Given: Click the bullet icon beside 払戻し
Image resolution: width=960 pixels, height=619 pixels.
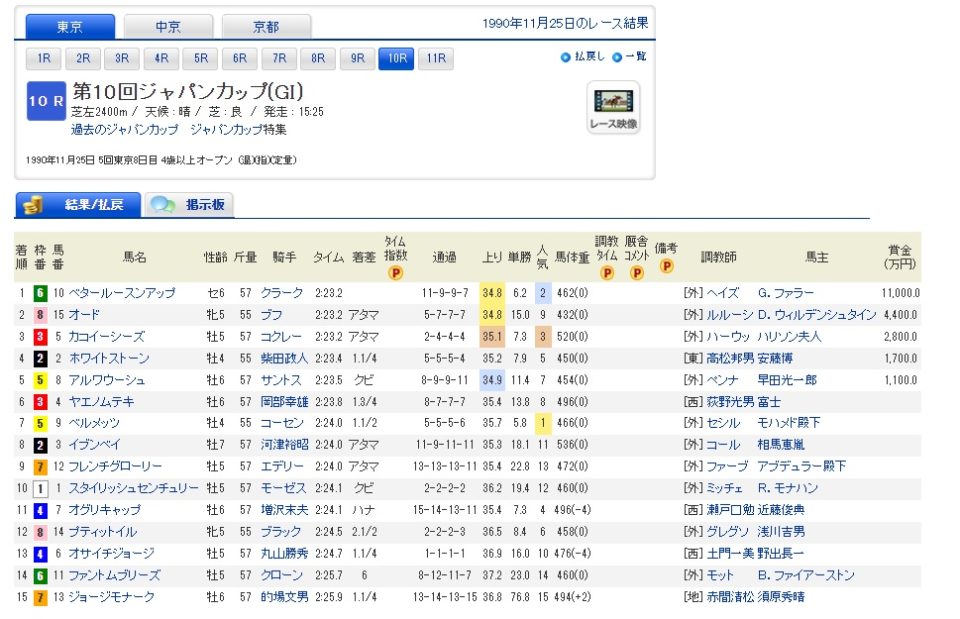Looking at the screenshot, I should (x=566, y=57).
